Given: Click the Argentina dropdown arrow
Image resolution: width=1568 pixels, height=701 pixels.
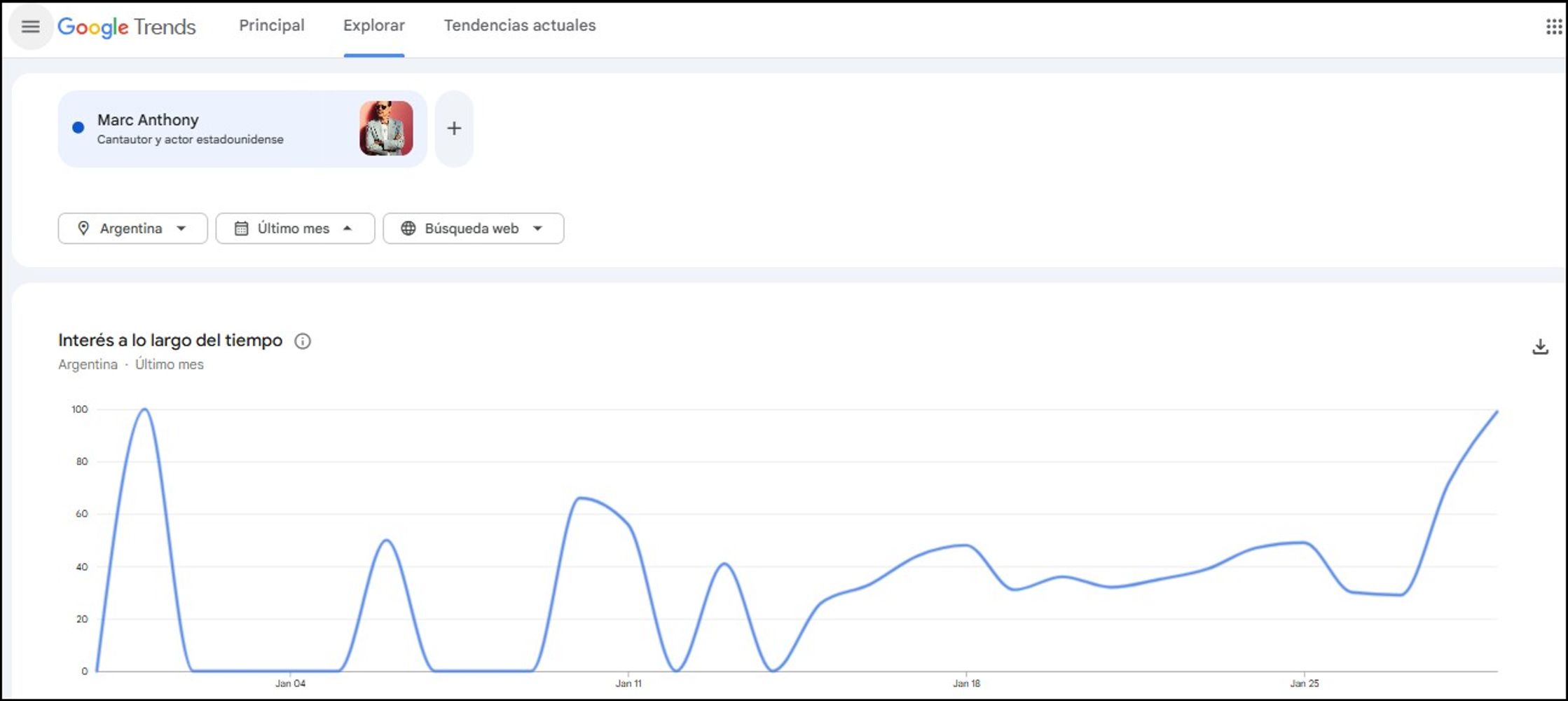Looking at the screenshot, I should coord(181,229).
